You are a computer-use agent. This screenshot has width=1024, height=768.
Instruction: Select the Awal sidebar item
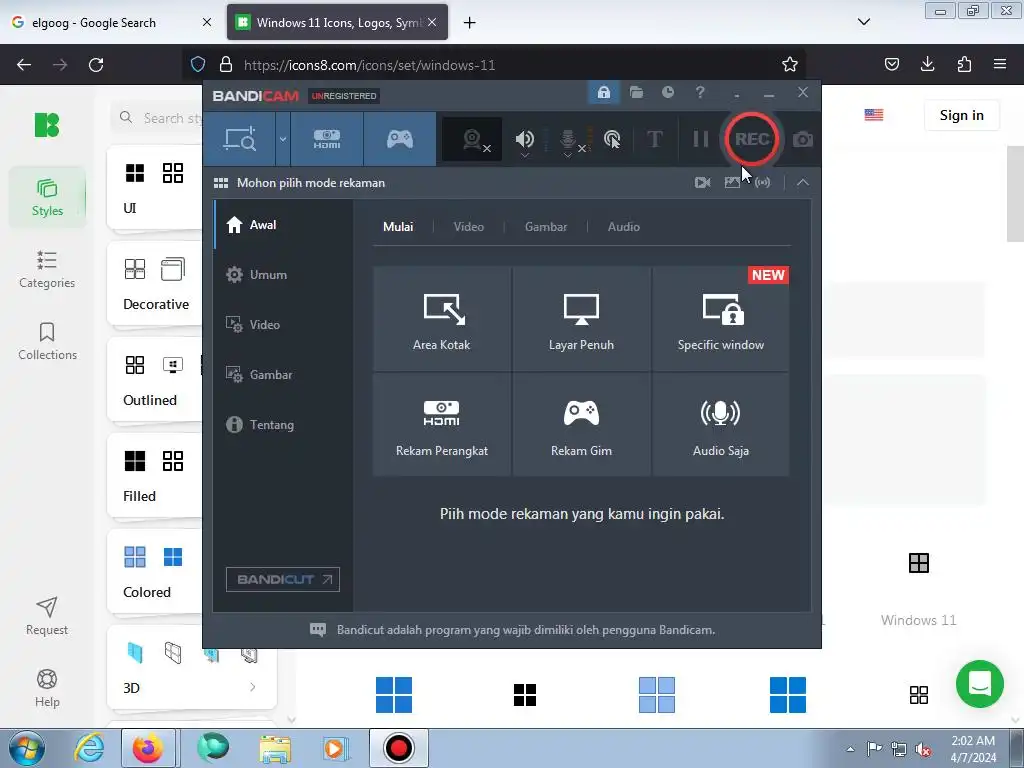(283, 225)
